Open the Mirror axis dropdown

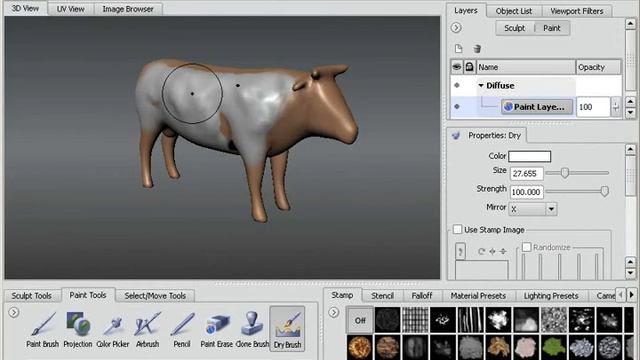click(551, 209)
